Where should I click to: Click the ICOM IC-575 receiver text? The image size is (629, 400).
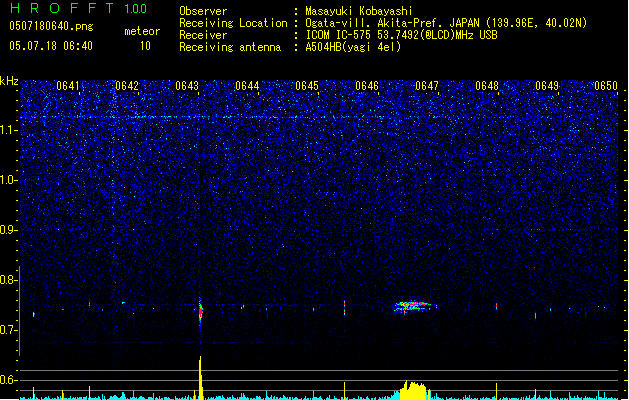pos(402,35)
